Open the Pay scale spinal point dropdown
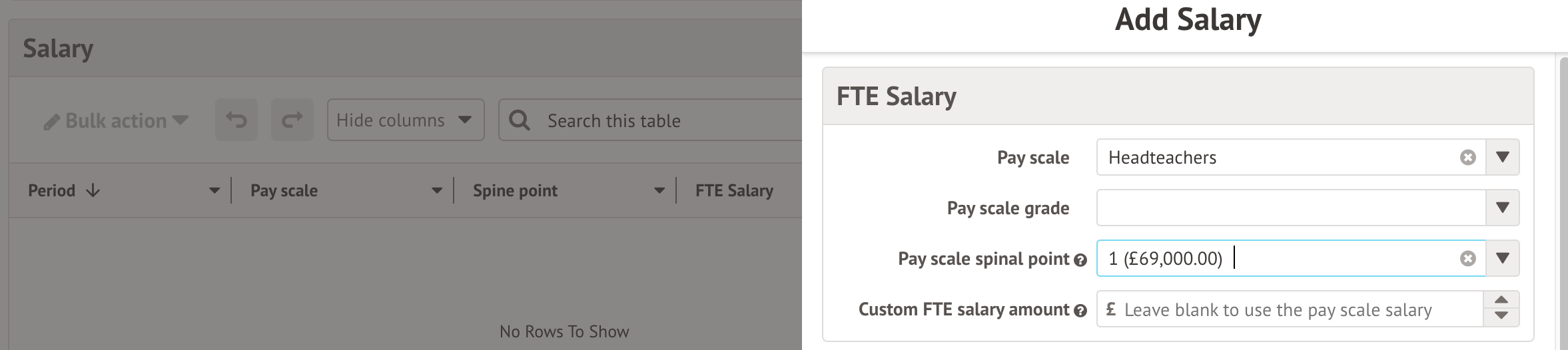Screen dimensions: 1568x350 coord(1502,259)
